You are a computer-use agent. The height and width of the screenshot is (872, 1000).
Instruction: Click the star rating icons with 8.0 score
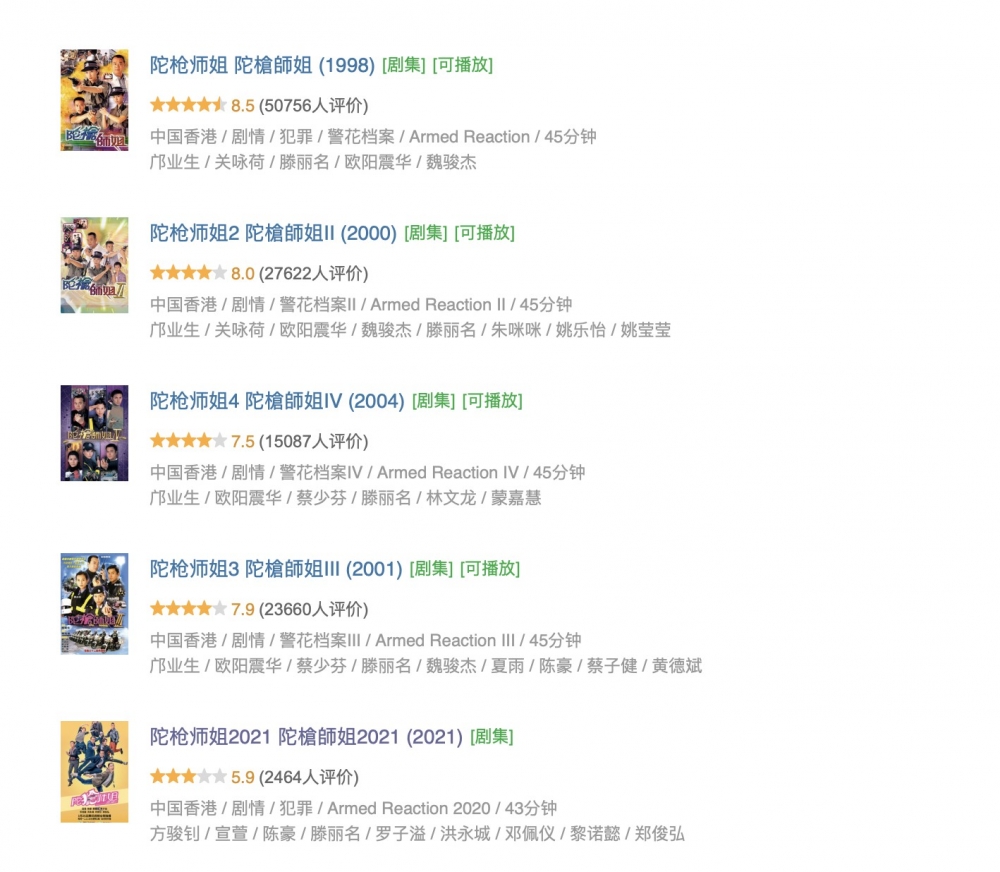[x=188, y=272]
